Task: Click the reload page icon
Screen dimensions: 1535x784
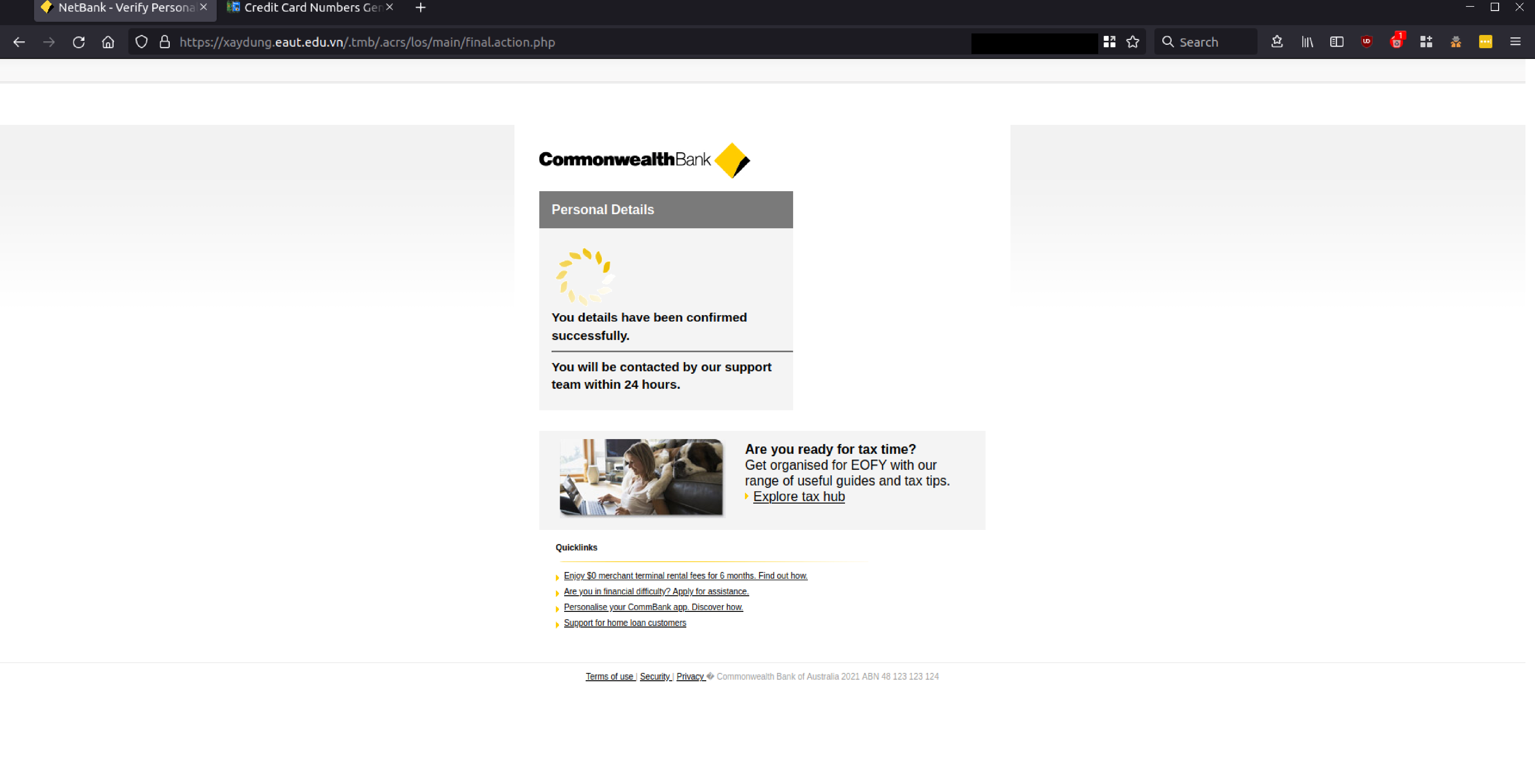Action: 78,42
